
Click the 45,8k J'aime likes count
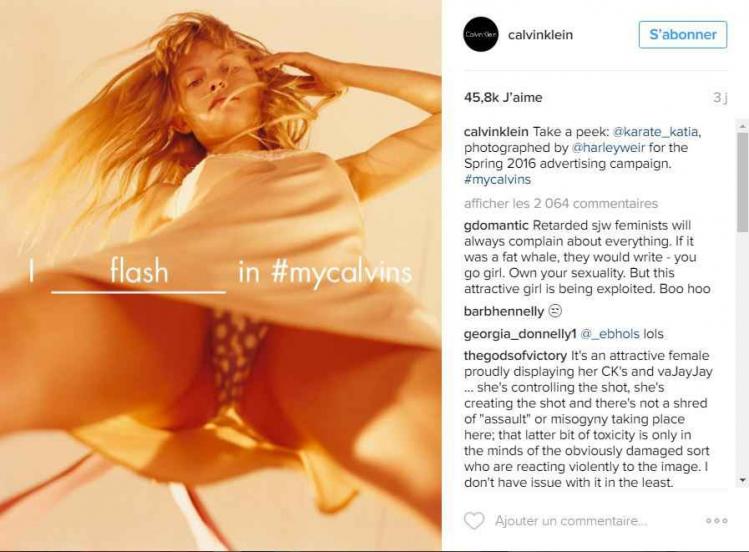[503, 97]
